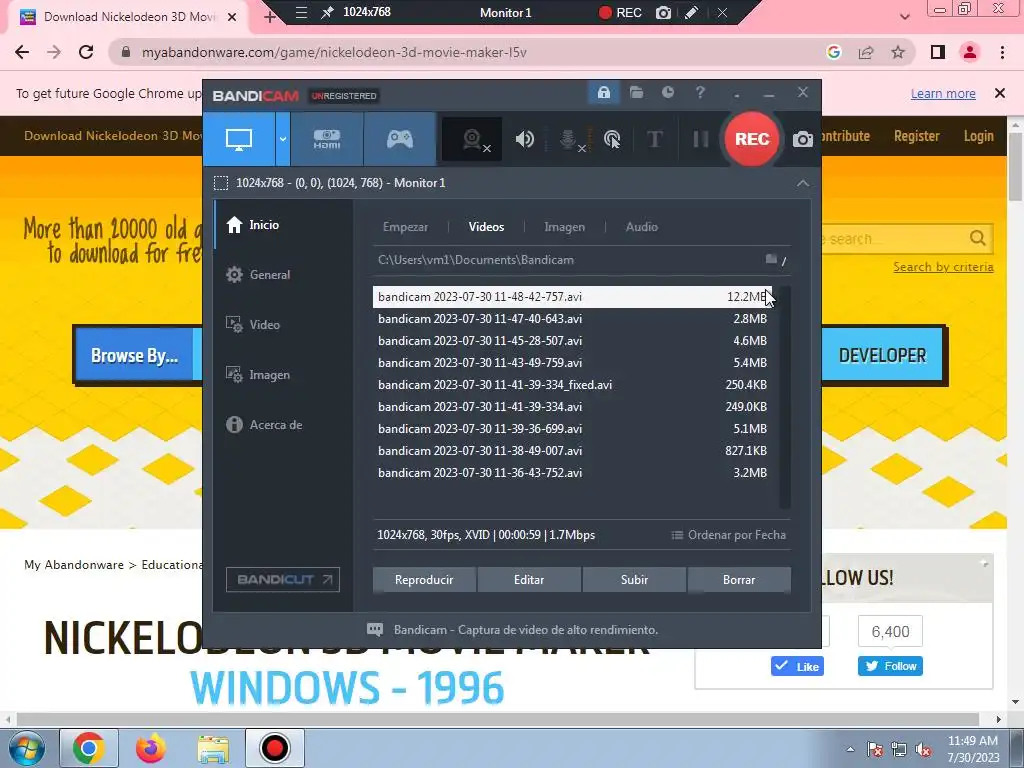Click the pause recording icon
The height and width of the screenshot is (768, 1024).
pos(700,139)
